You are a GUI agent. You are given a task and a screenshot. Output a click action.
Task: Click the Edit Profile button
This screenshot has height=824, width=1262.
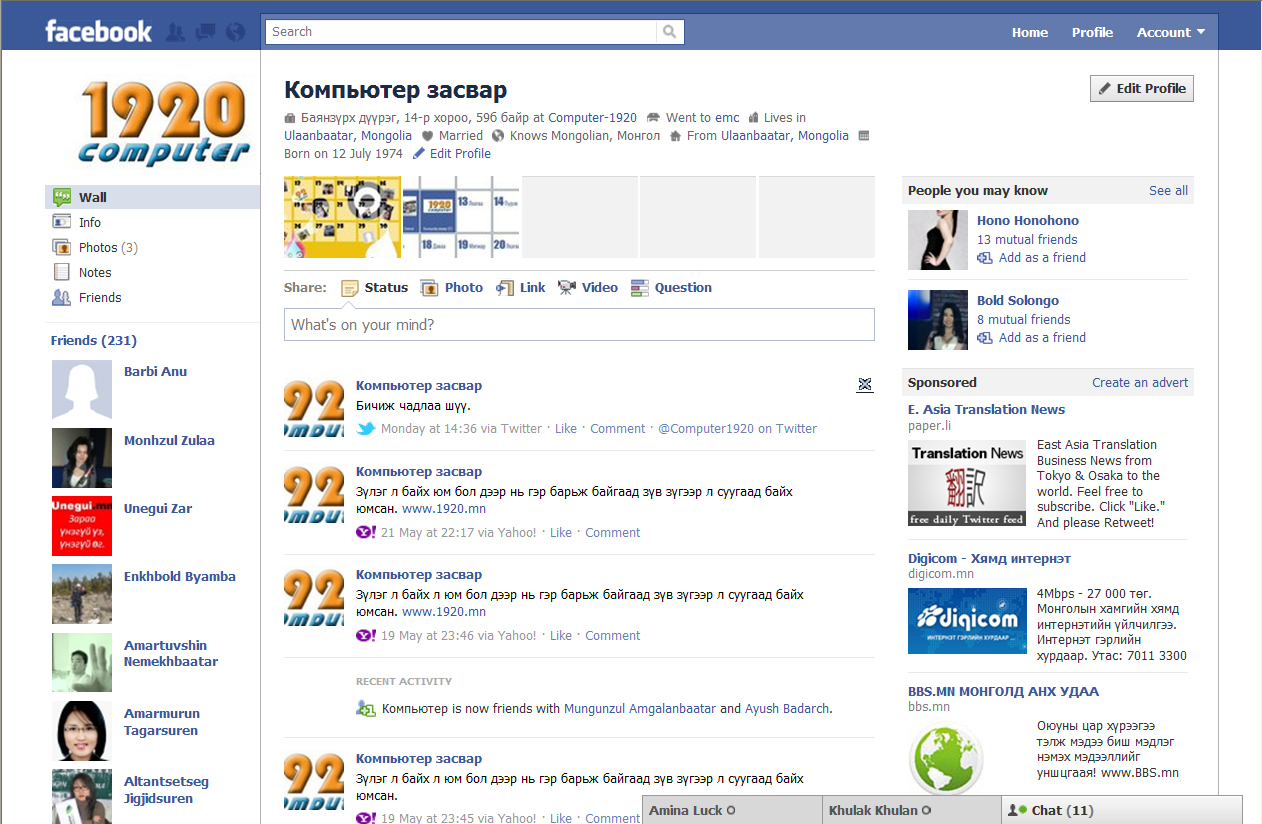coord(1141,88)
